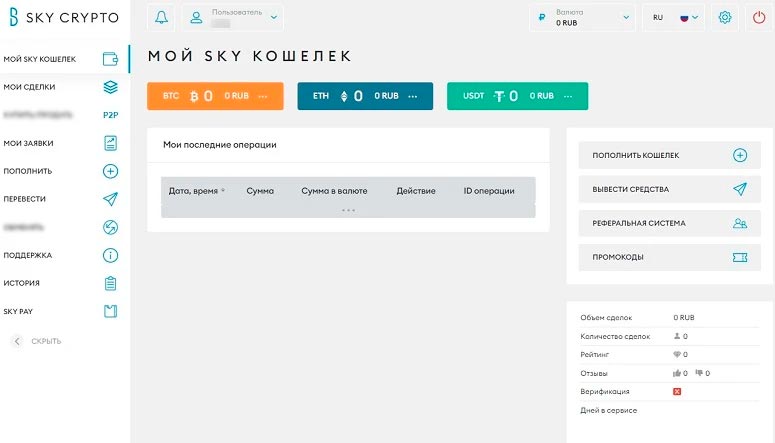Open the RU language selector
This screenshot has width=775, height=443.
pos(675,18)
